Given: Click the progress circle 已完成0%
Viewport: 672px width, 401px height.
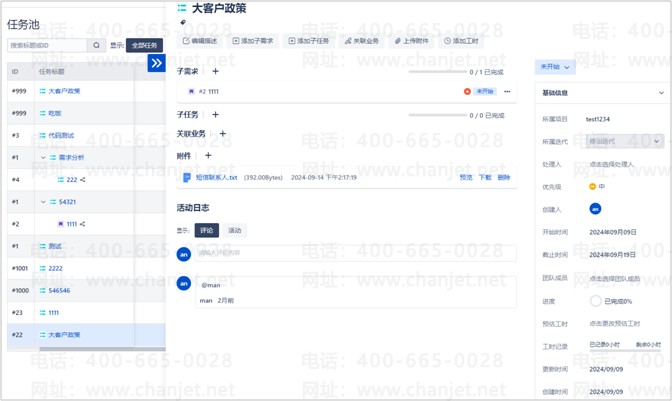Looking at the screenshot, I should point(595,301).
